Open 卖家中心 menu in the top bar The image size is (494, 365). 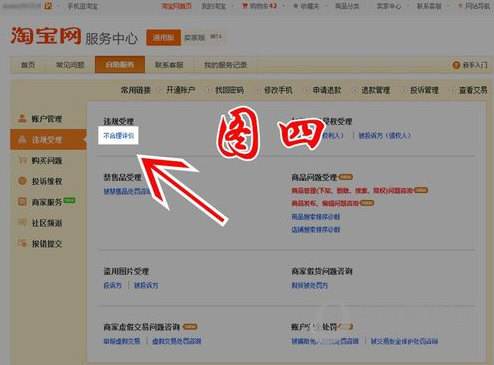pyautogui.click(x=388, y=6)
